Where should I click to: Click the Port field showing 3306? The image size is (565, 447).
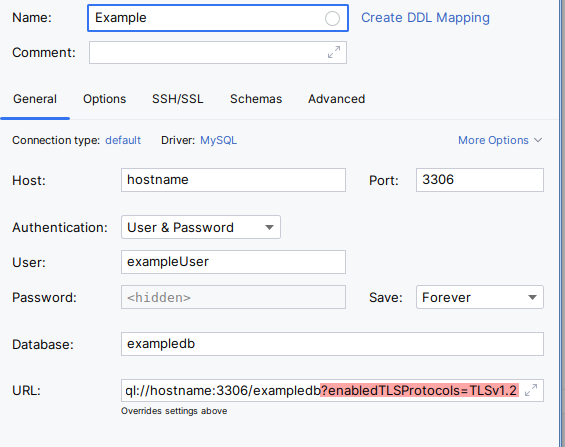pyautogui.click(x=480, y=180)
